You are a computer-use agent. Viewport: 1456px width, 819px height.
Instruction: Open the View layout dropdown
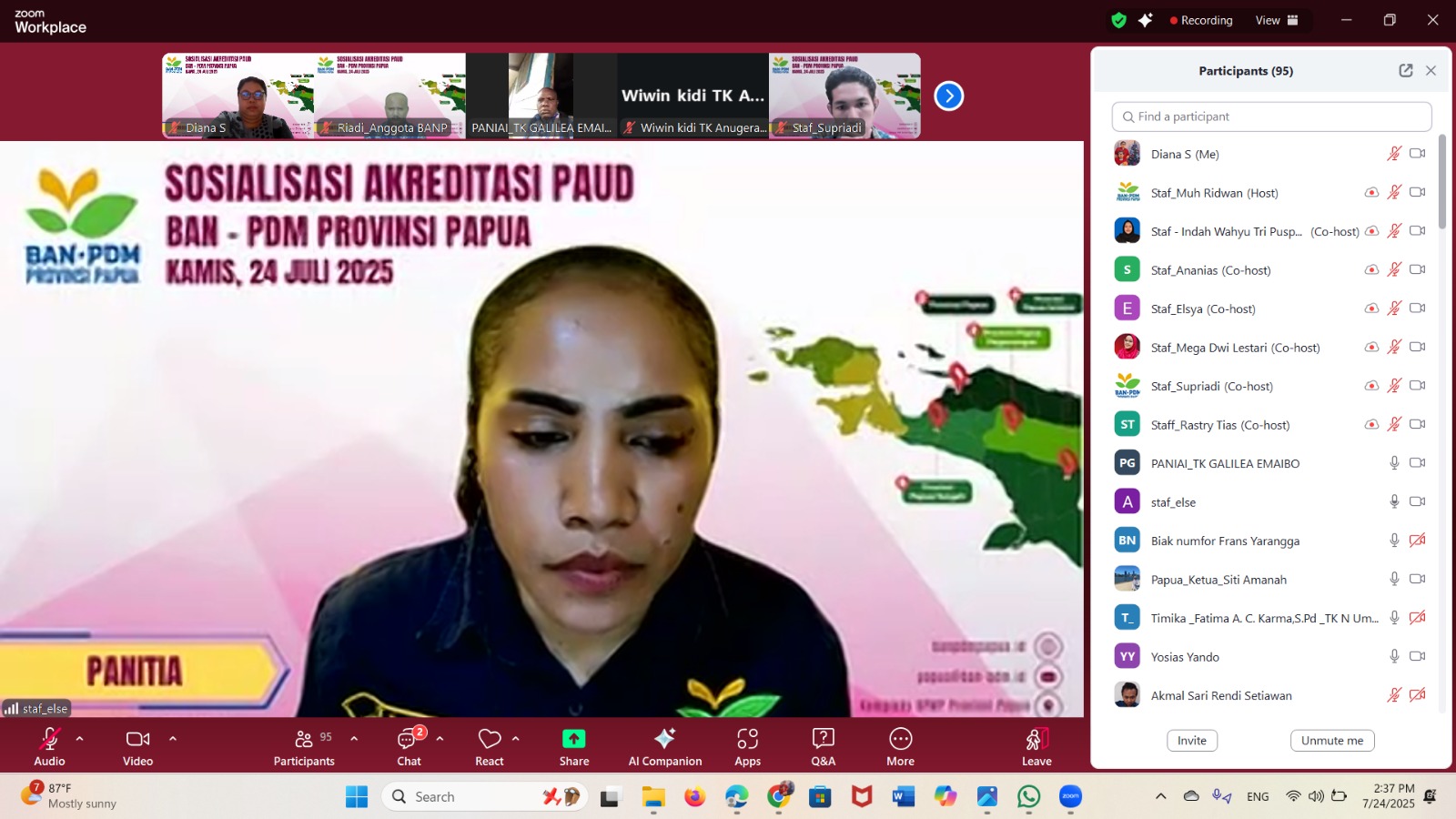pos(1276,20)
